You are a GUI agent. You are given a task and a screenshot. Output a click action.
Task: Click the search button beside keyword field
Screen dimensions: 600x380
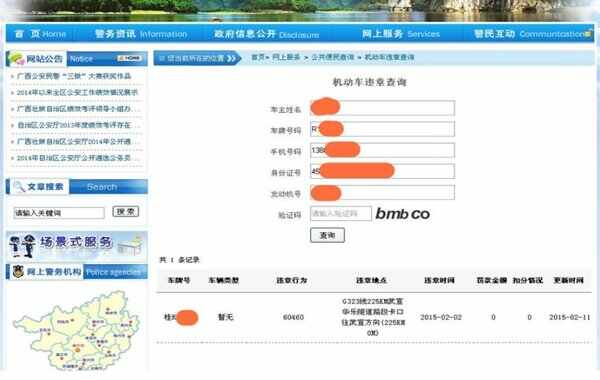(x=126, y=212)
